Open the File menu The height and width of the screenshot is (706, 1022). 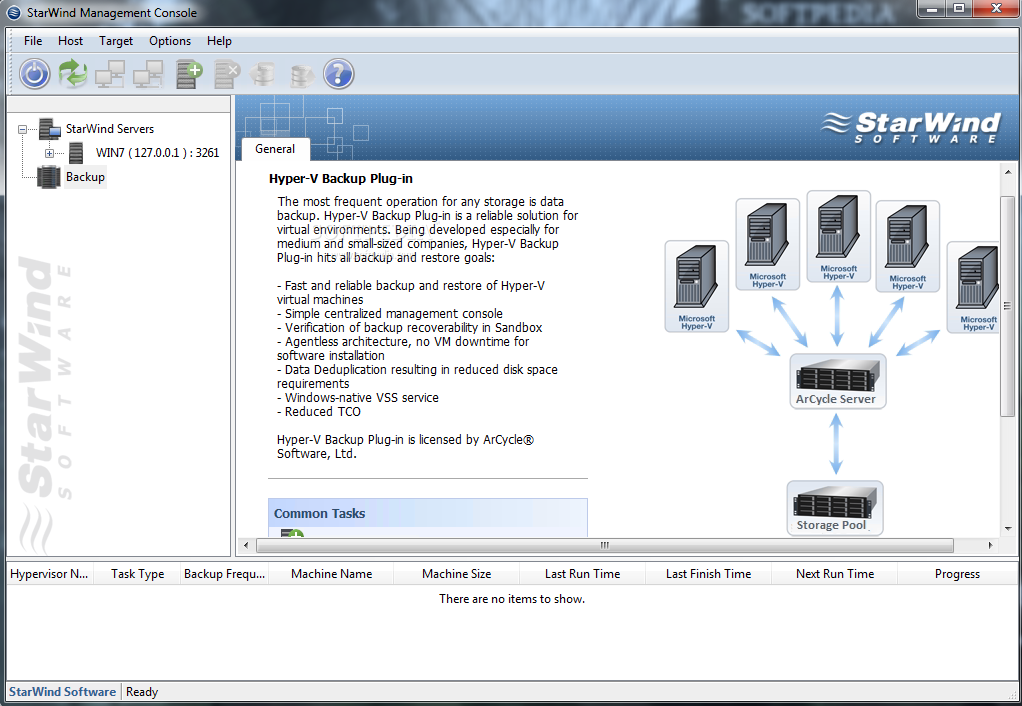point(33,41)
